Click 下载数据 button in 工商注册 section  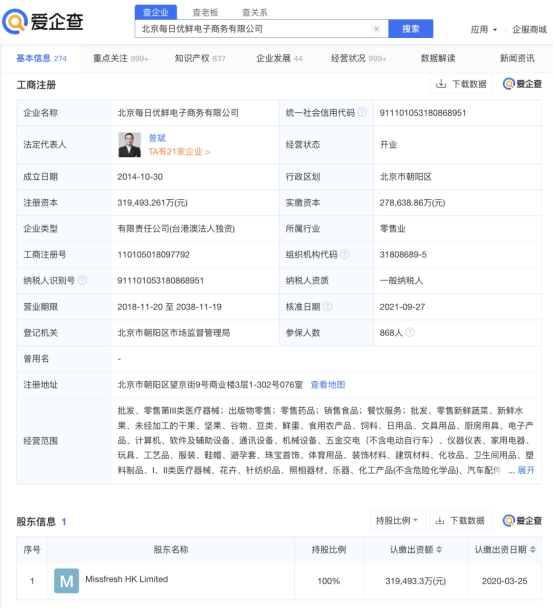coord(461,84)
